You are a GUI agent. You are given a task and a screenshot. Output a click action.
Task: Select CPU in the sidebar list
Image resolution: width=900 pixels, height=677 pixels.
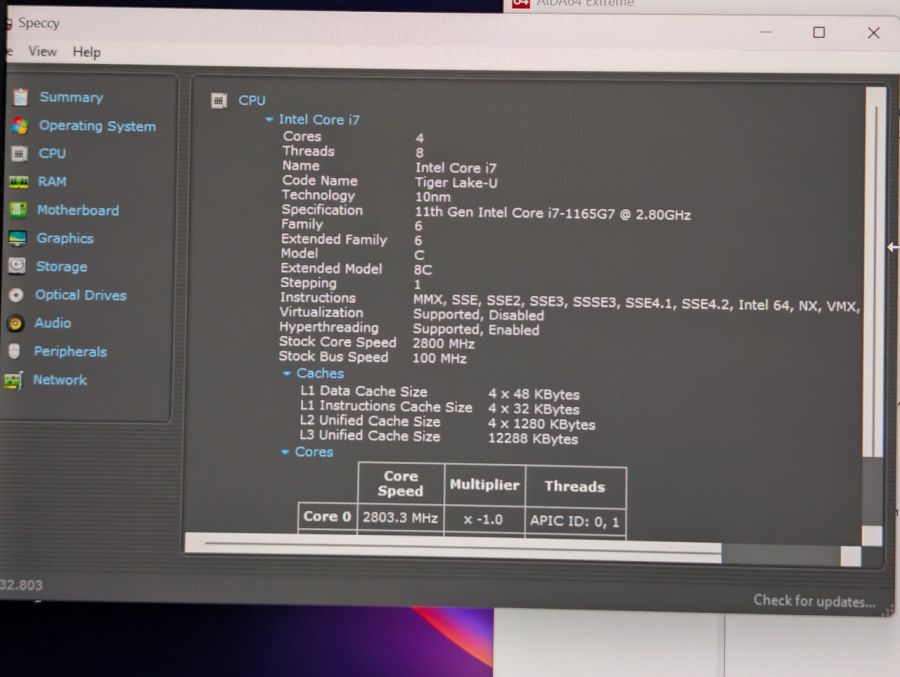tap(52, 153)
